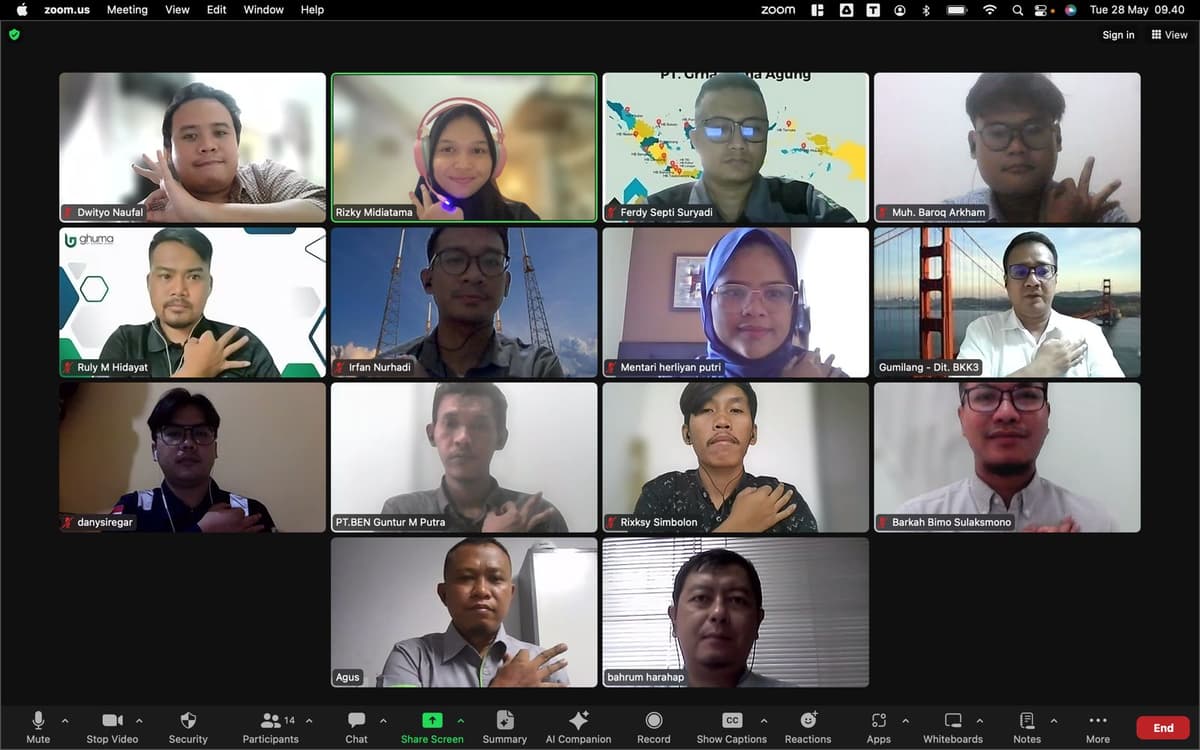Open the Apps icon in toolbar

879,721
